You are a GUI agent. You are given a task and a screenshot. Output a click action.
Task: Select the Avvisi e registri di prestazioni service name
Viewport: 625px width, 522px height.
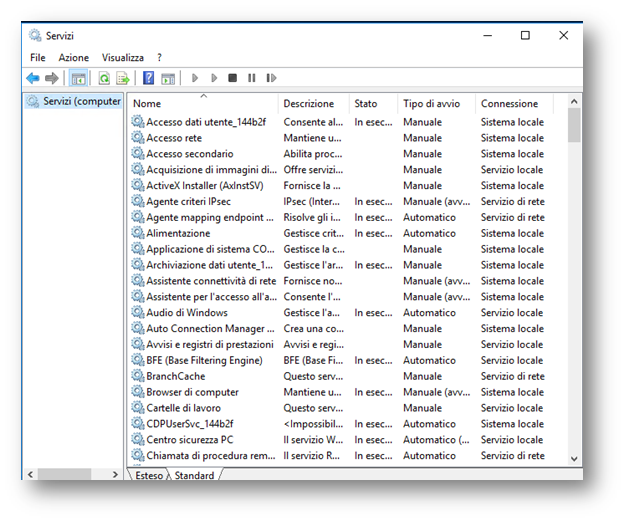[x=210, y=344]
